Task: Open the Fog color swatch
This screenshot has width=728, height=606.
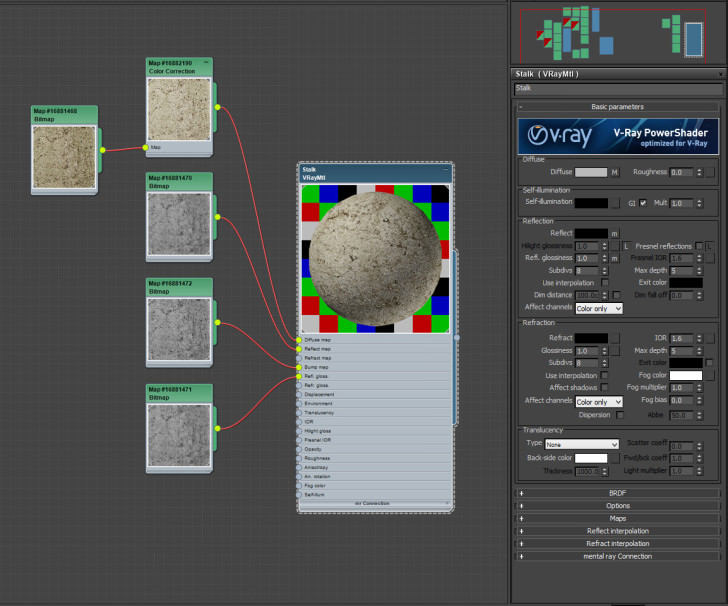Action: [686, 375]
